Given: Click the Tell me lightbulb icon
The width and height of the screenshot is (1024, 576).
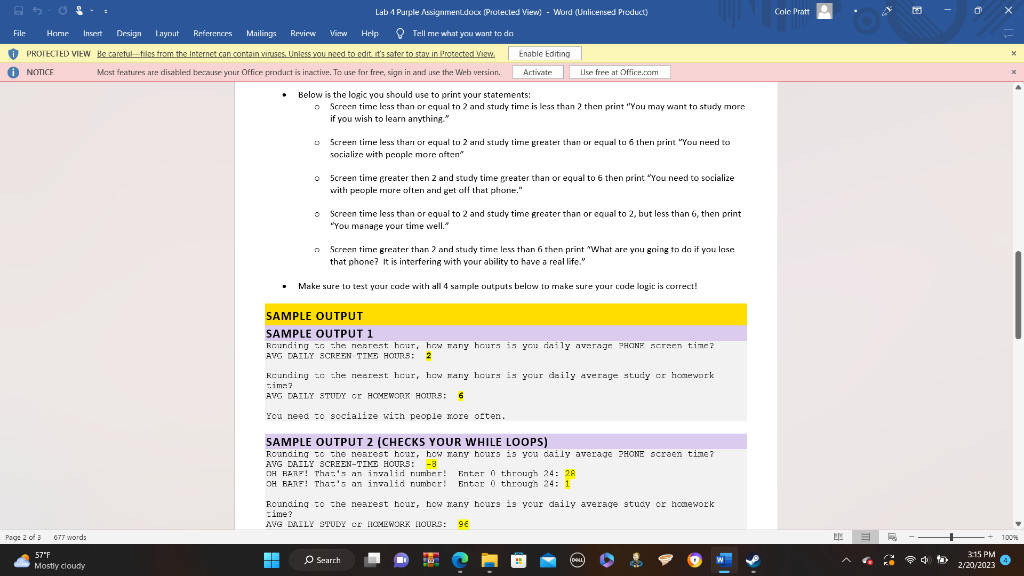Looking at the screenshot, I should 400,33.
